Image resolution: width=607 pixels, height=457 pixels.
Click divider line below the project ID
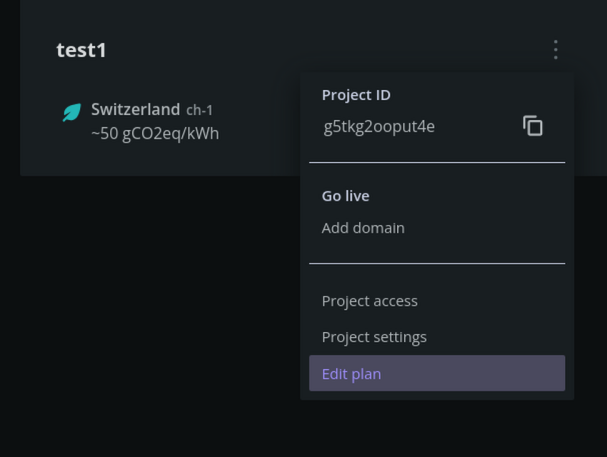point(437,163)
